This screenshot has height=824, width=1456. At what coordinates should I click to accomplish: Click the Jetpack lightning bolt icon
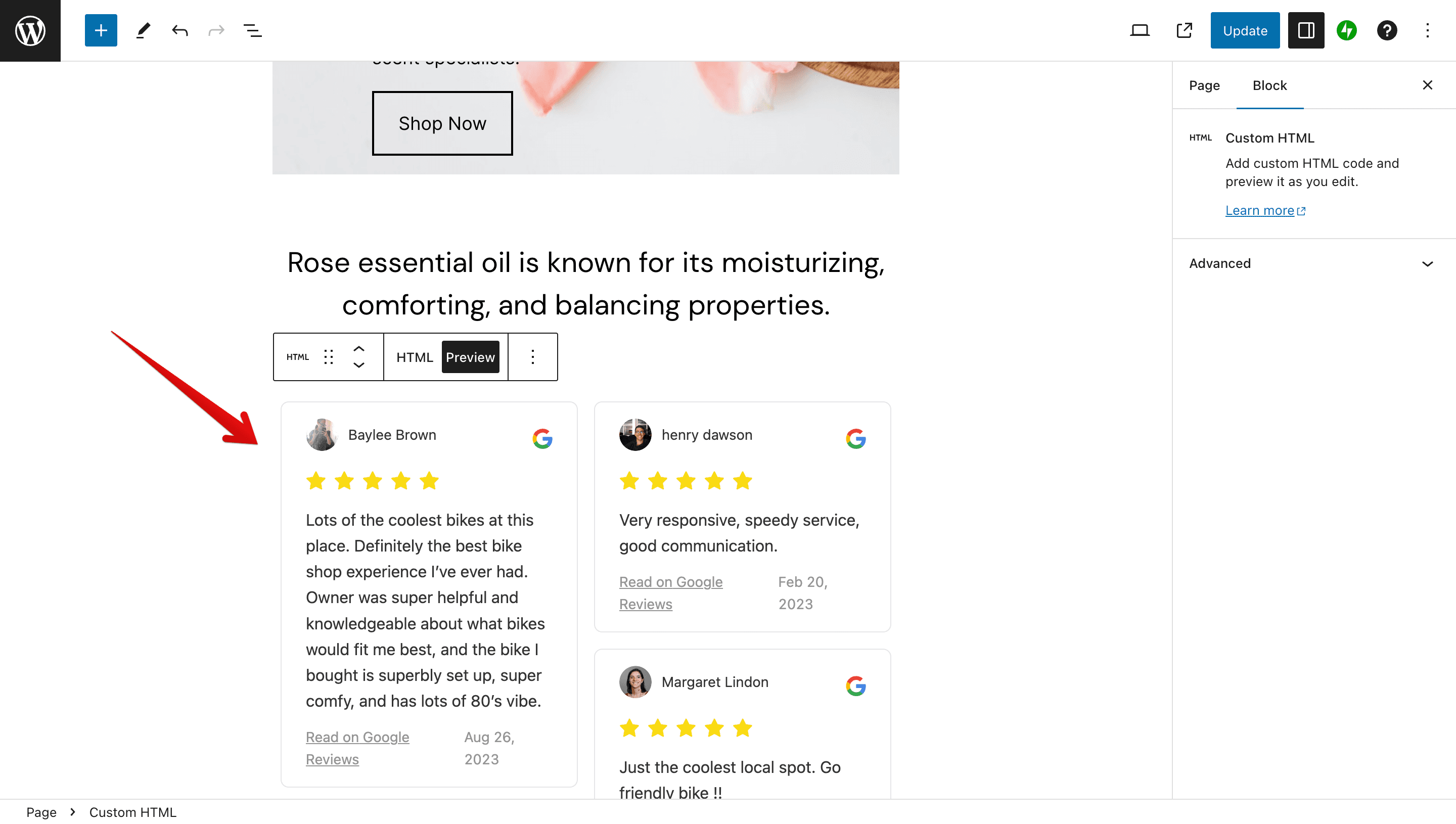(x=1347, y=30)
